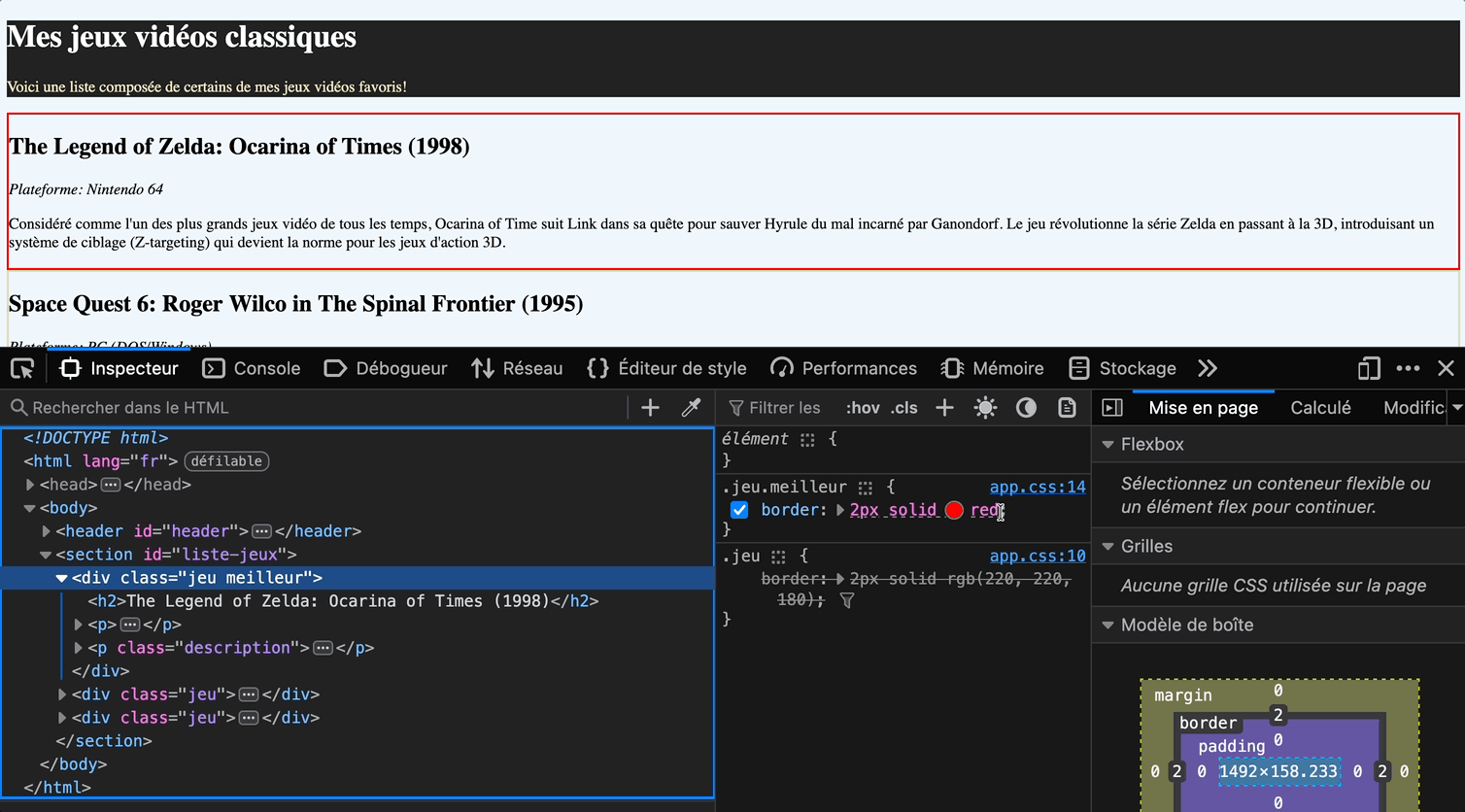Toggle light color scheme simulation icon

tap(985, 408)
